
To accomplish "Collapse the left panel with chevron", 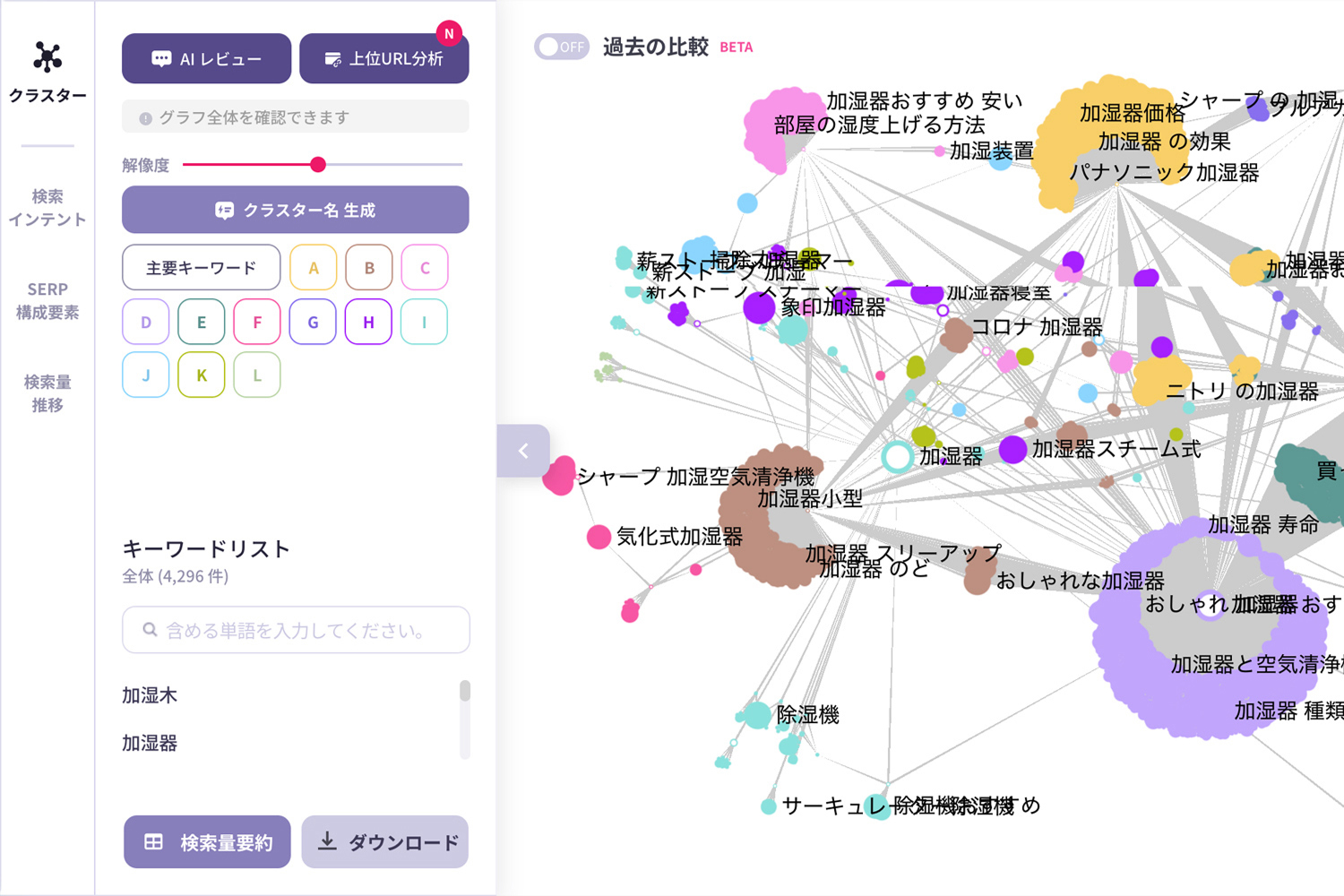I will [x=523, y=451].
